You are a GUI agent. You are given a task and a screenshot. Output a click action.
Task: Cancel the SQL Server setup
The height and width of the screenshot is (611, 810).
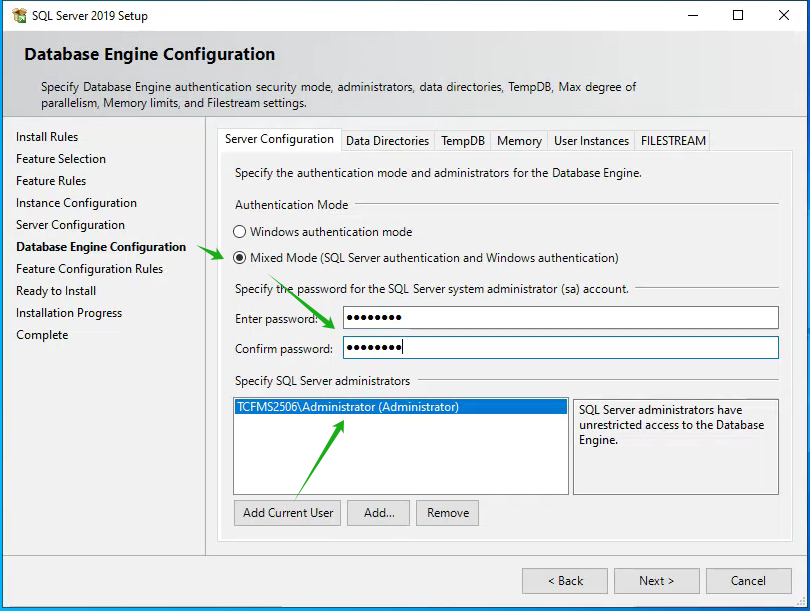tap(749, 581)
